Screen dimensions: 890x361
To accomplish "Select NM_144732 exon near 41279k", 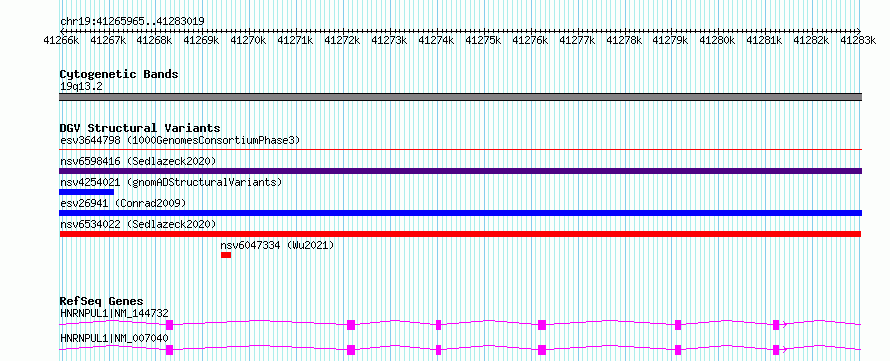I will 678,325.
